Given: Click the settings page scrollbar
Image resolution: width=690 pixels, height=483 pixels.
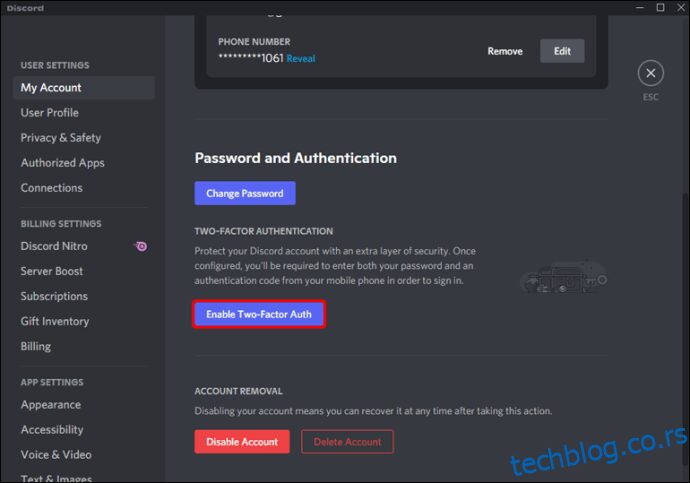Looking at the screenshot, I should tap(685, 328).
